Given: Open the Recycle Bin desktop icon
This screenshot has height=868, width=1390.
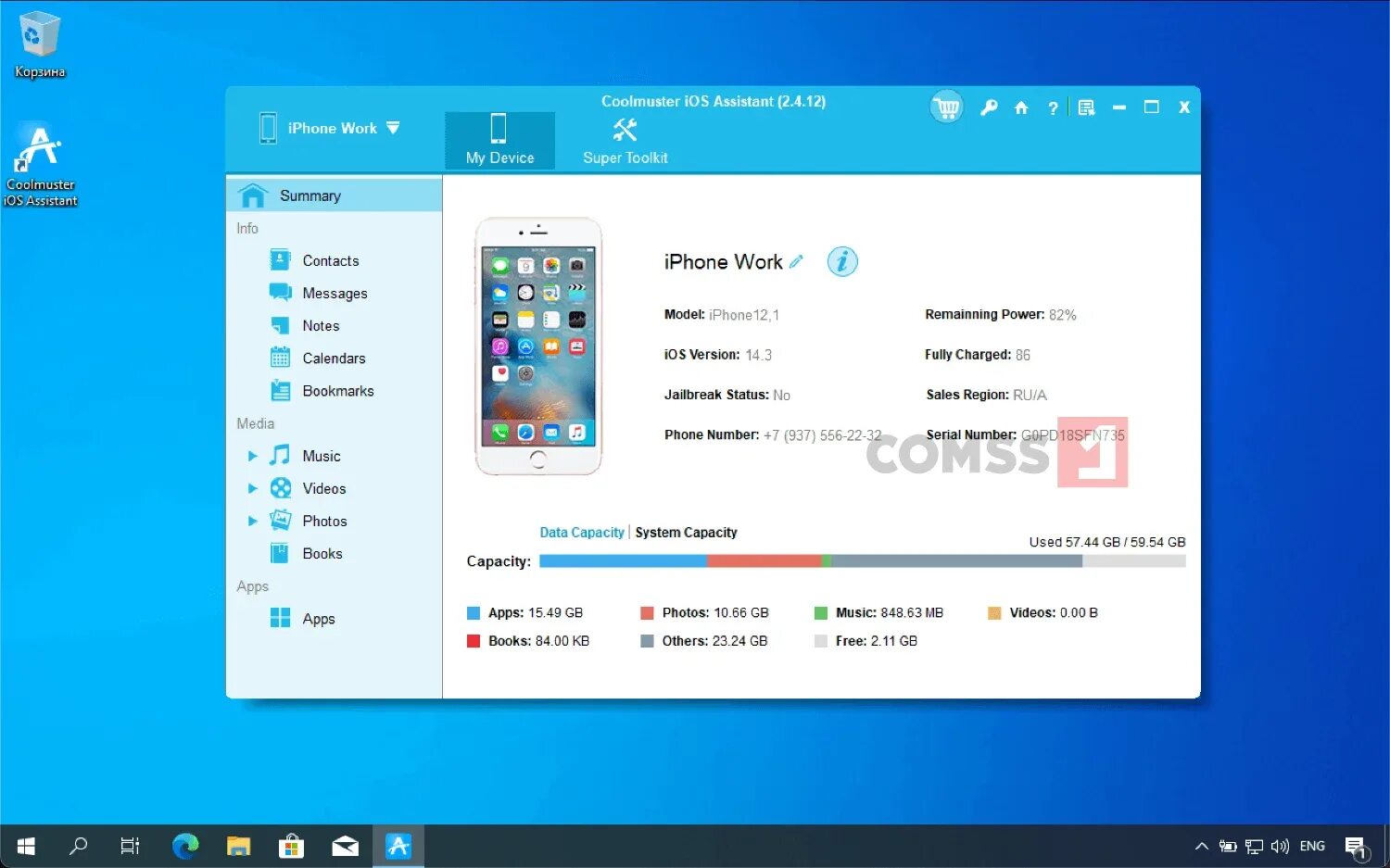Looking at the screenshot, I should [40, 44].
